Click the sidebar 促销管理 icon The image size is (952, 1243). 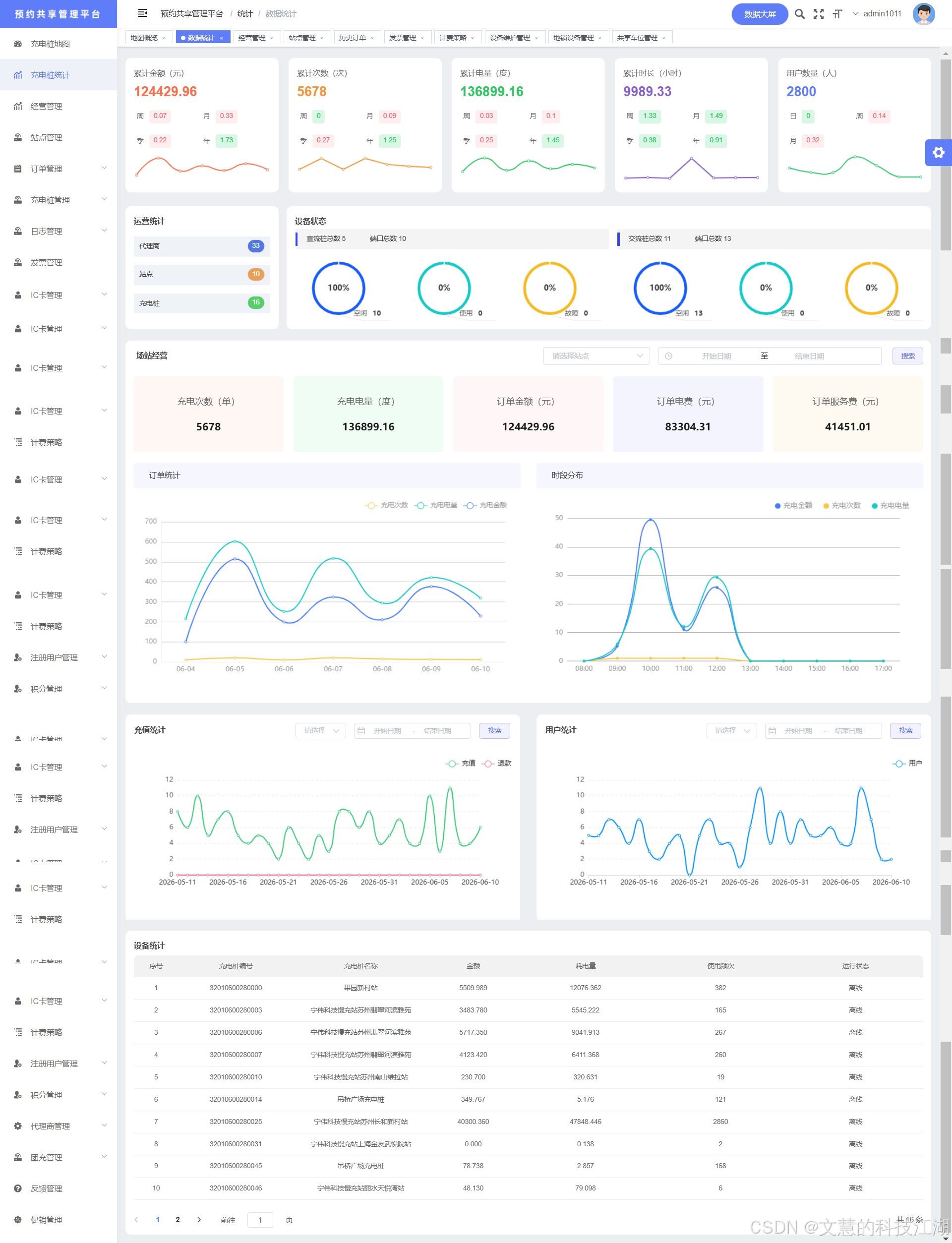(18, 1219)
